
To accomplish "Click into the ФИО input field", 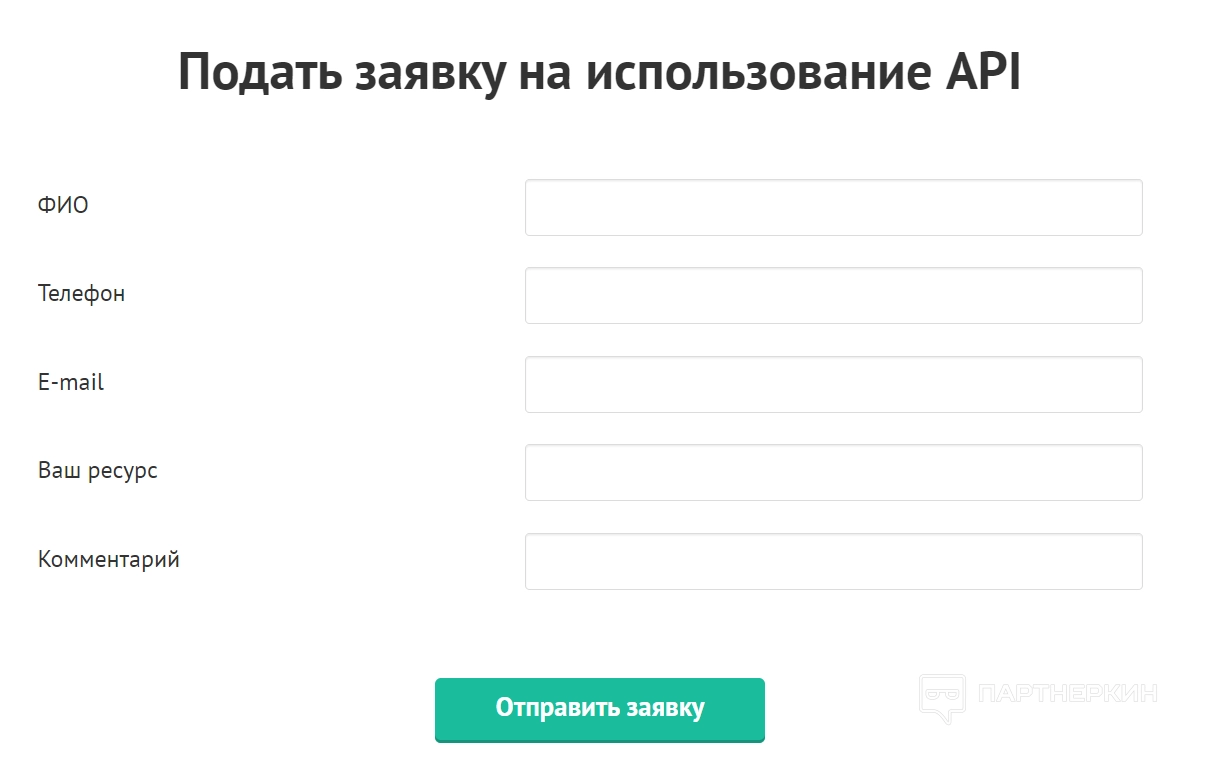I will (x=833, y=207).
